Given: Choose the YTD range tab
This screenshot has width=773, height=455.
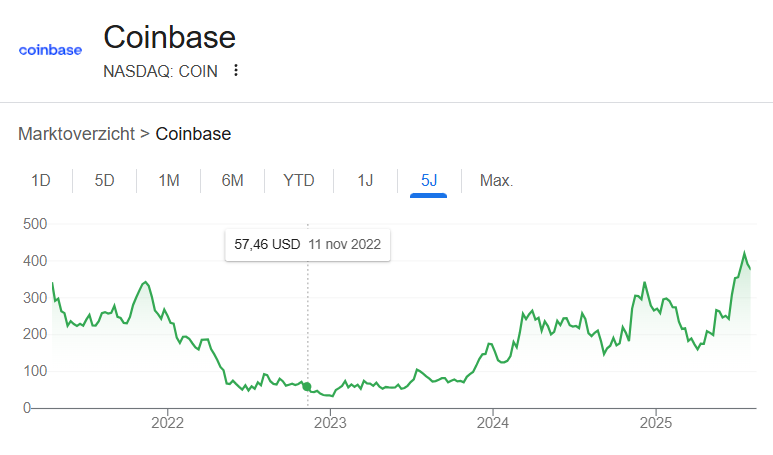Looking at the screenshot, I should 299,181.
